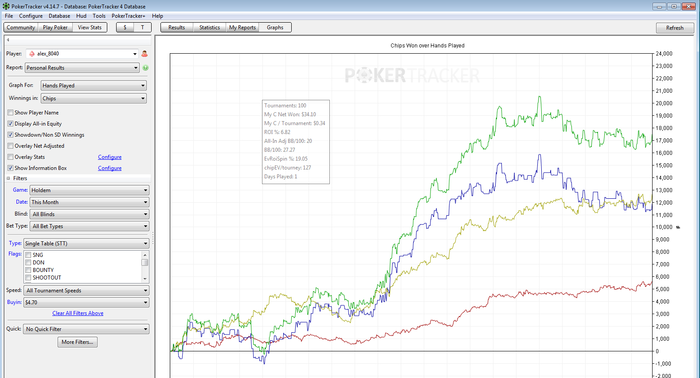Click the information box on the graph
The image size is (700, 378).
[x=296, y=141]
